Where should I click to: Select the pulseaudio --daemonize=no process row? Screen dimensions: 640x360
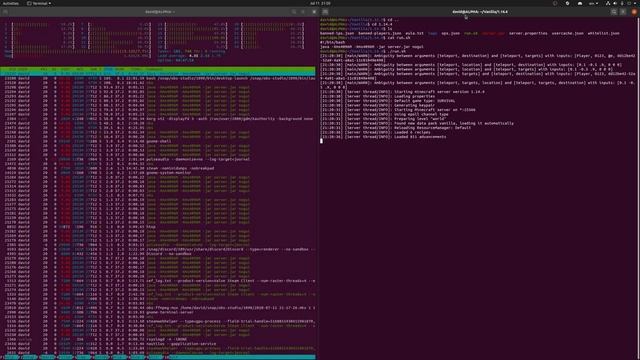(x=158, y=159)
